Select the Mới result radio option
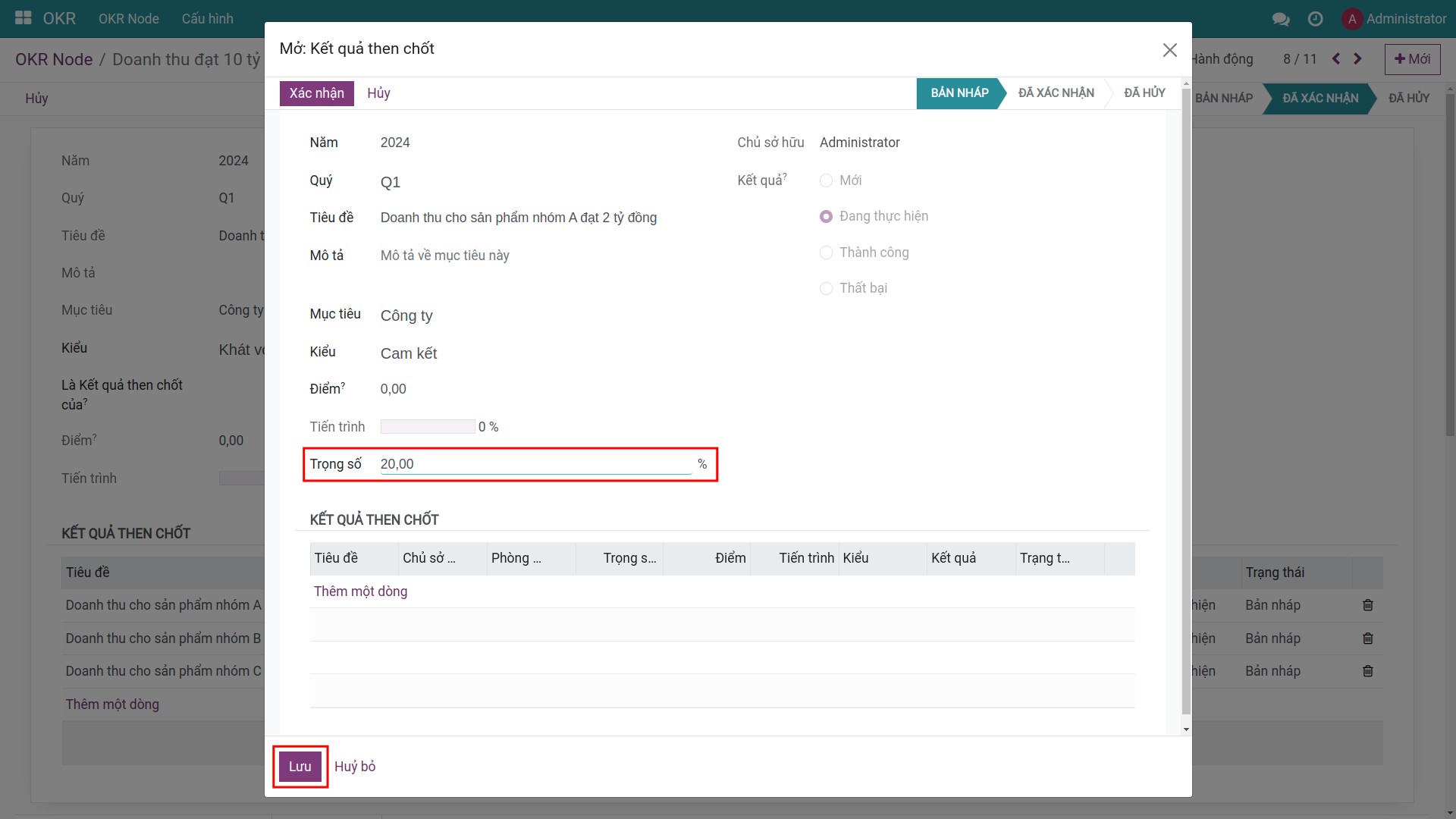The width and height of the screenshot is (1456, 819). [827, 180]
